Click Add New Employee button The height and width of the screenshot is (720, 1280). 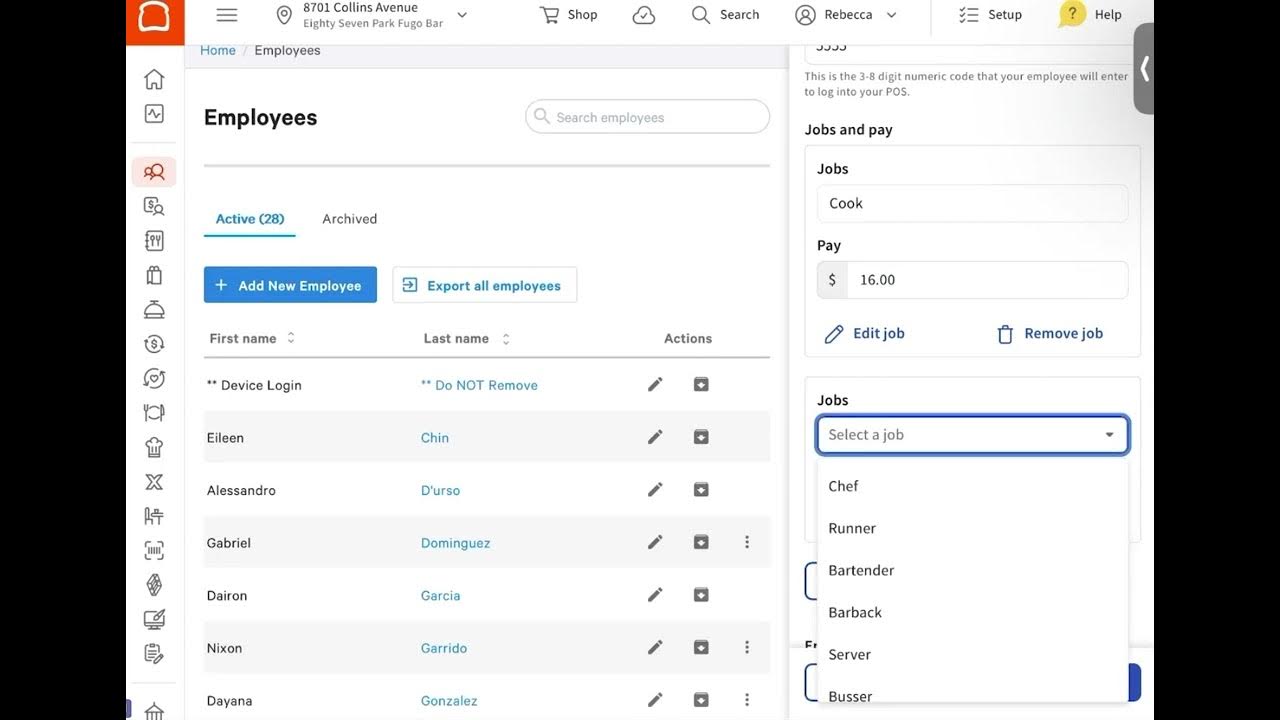290,285
